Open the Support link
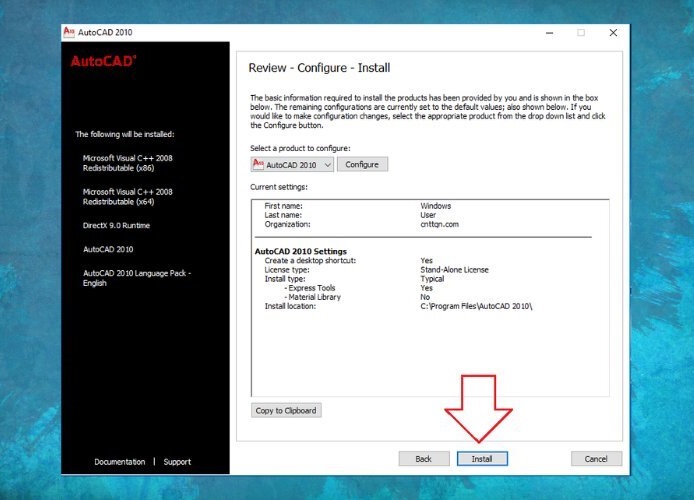 coord(177,462)
